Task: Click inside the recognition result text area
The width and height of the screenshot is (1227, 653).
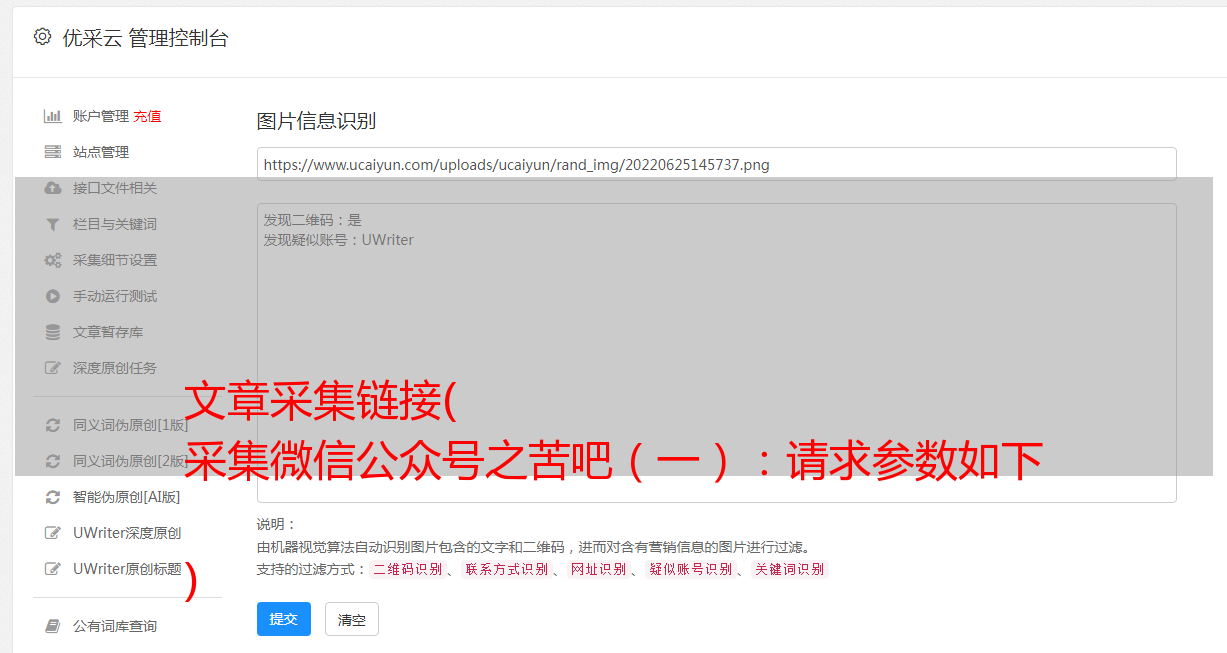Action: (x=716, y=352)
